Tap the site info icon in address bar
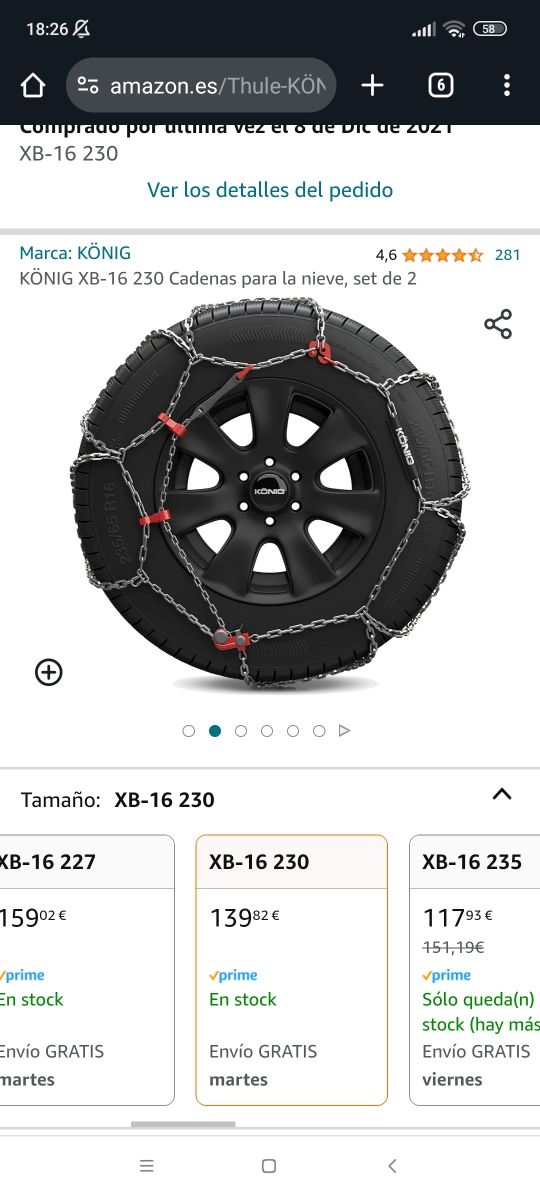This screenshot has height=1200, width=540. pyautogui.click(x=88, y=85)
